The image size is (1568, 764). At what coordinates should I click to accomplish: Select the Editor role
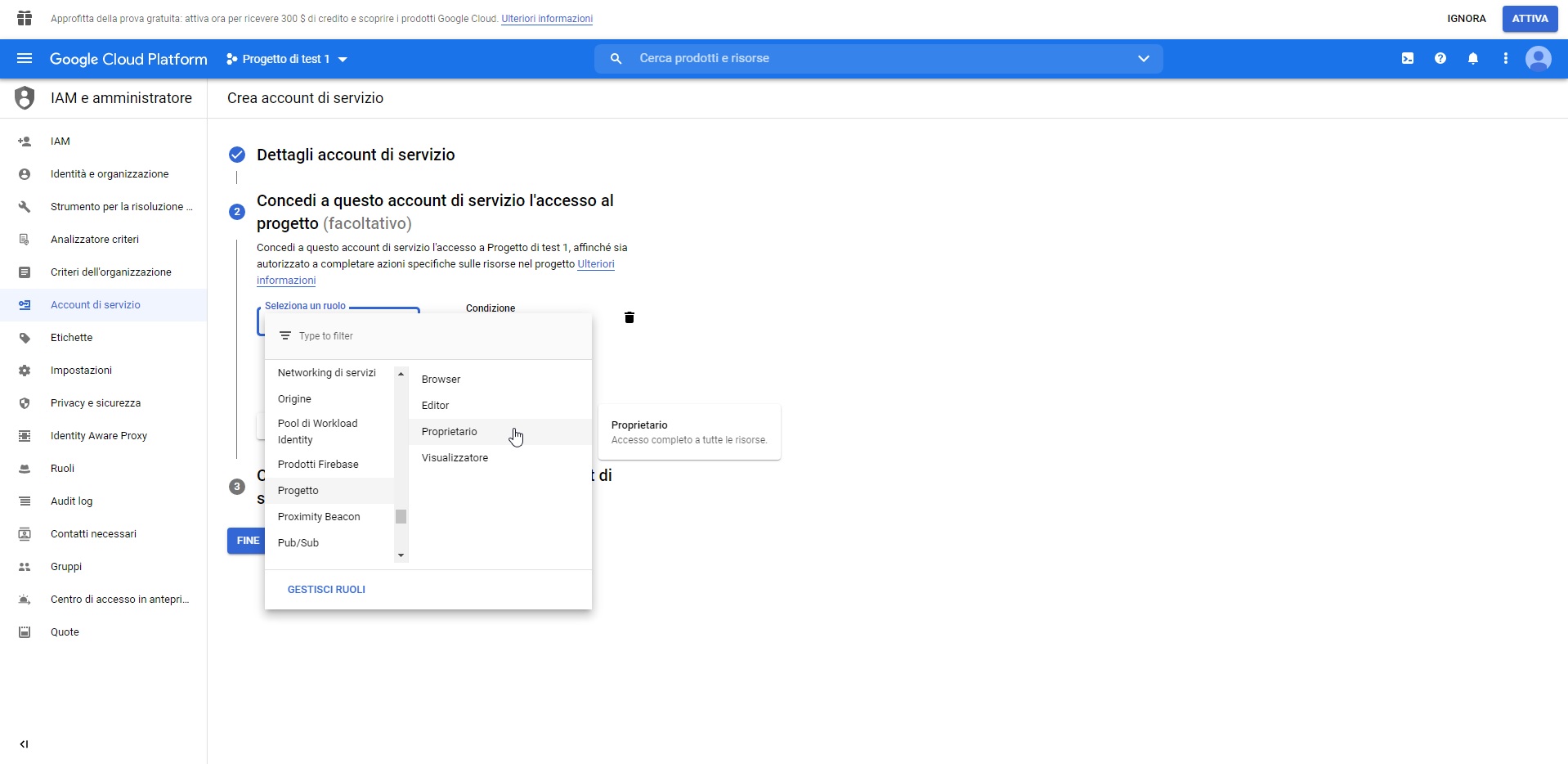(x=500, y=406)
